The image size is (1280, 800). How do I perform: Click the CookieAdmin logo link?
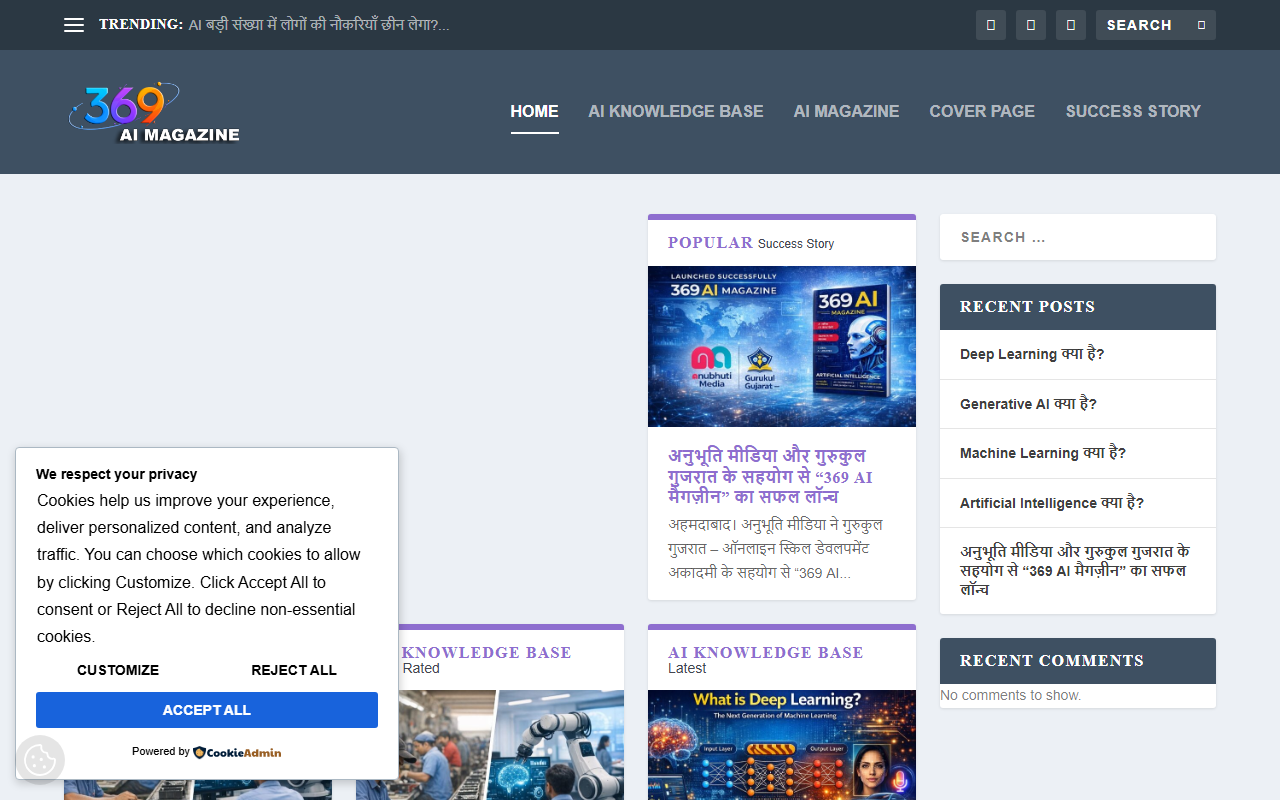point(237,752)
